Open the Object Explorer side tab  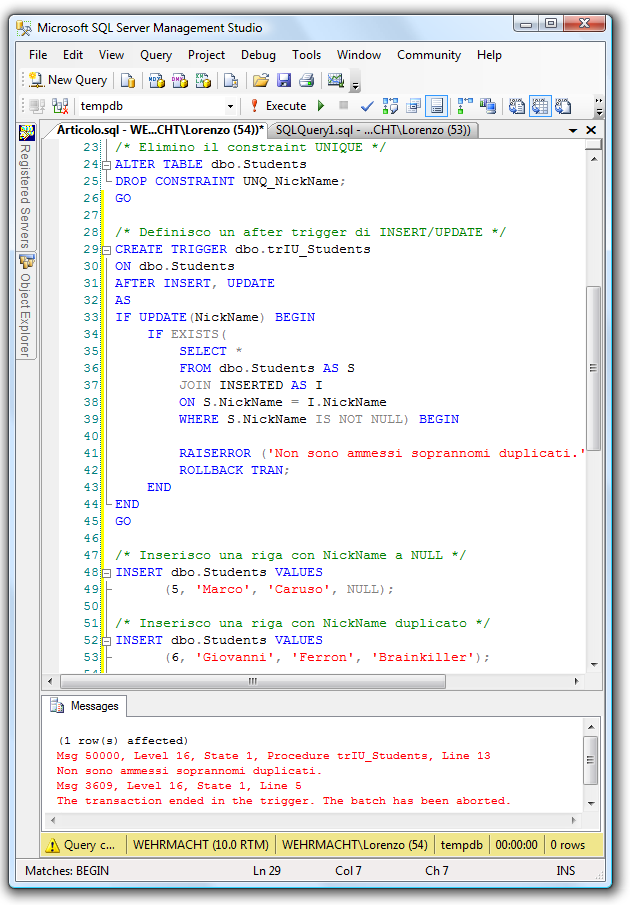point(26,306)
